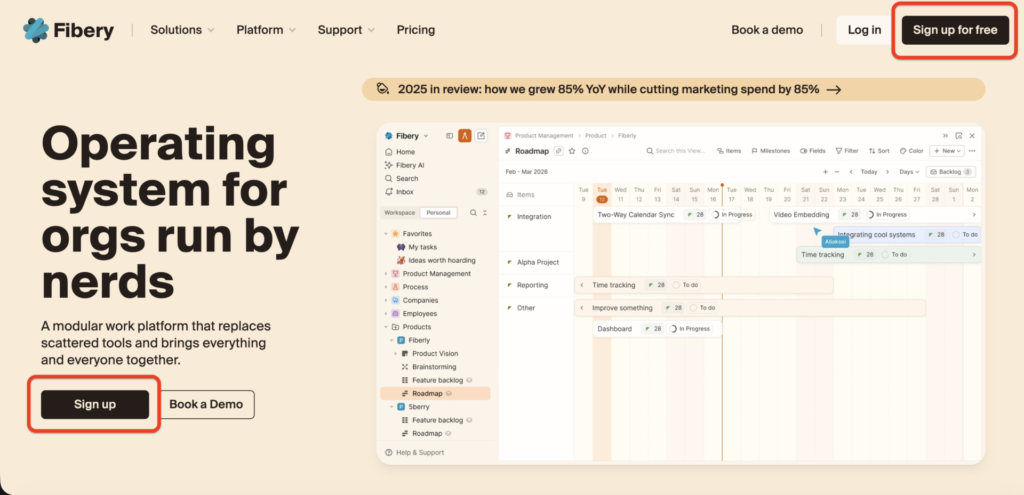The height and width of the screenshot is (495, 1024).
Task: Open the Sort options
Action: click(879, 151)
